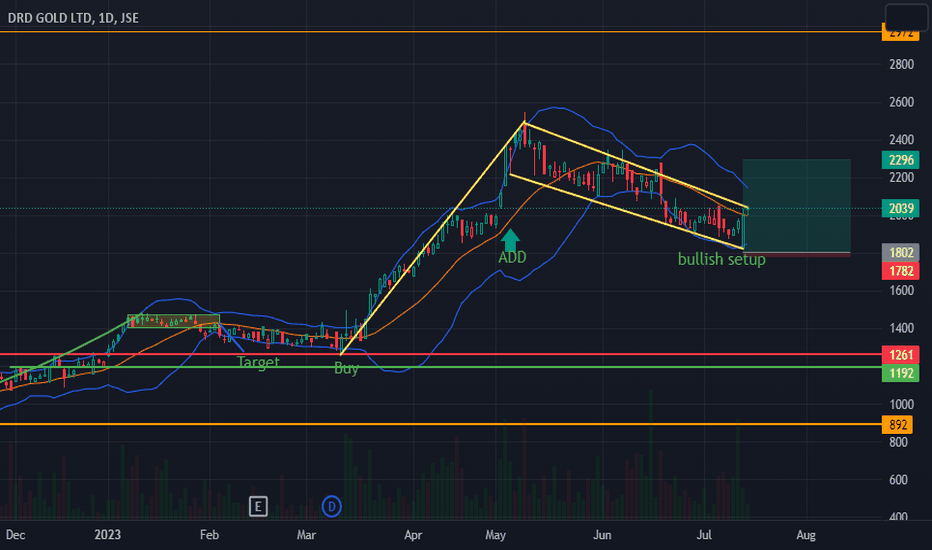This screenshot has height=550, width=932.
Task: Select the 1192 green line price label
Action: tap(900, 373)
